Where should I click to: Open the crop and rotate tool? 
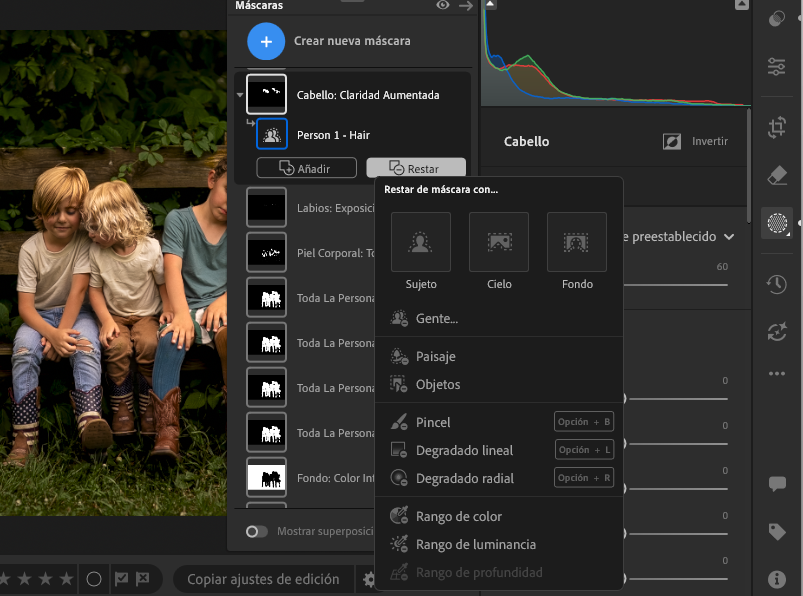click(777, 127)
